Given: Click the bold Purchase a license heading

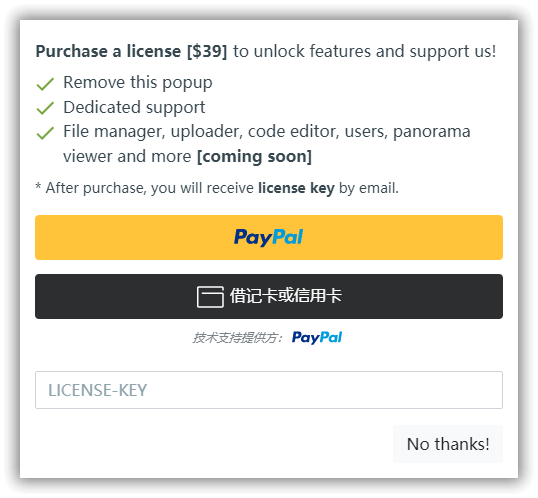Looking at the screenshot, I should point(108,51).
